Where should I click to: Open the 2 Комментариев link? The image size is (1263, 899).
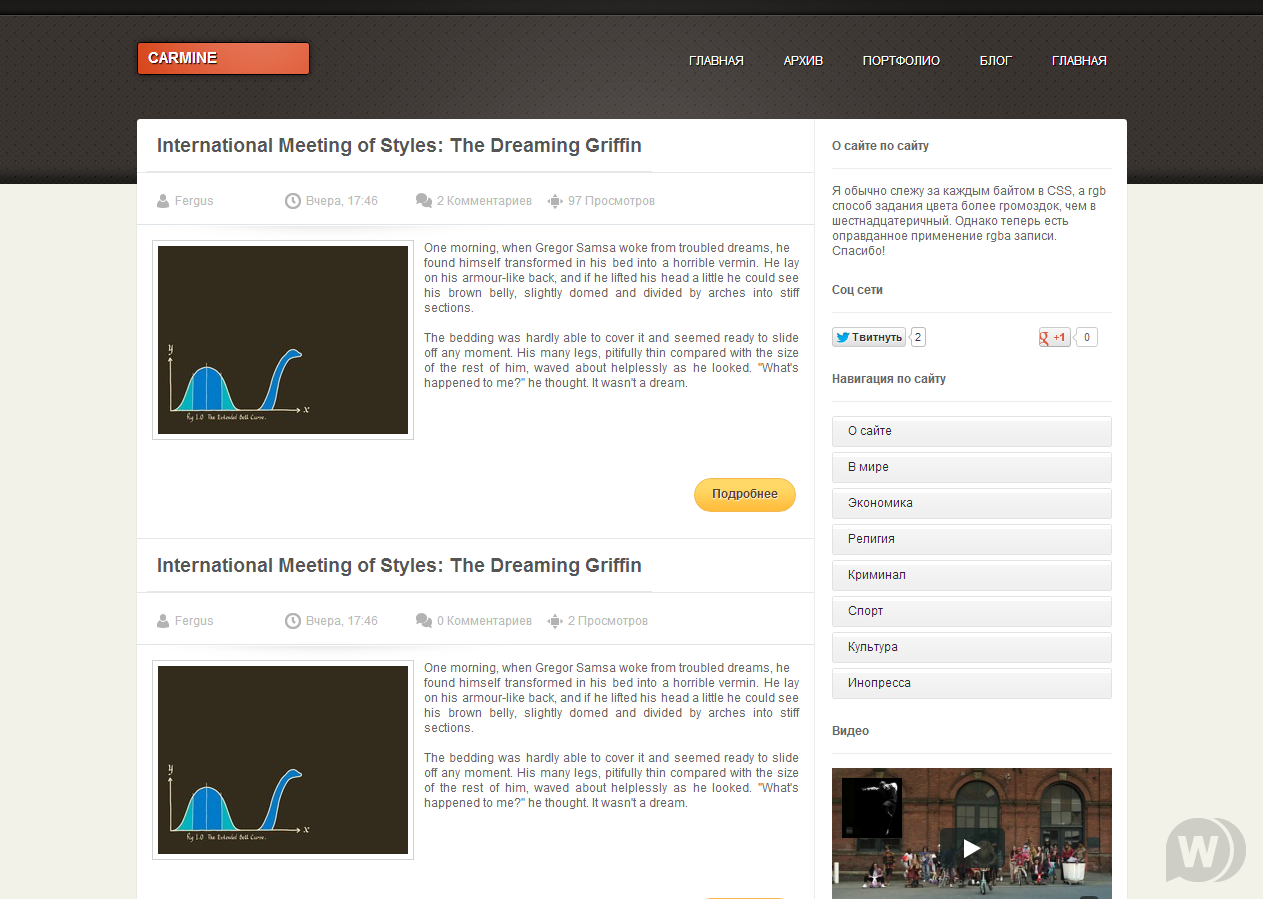pyautogui.click(x=484, y=201)
